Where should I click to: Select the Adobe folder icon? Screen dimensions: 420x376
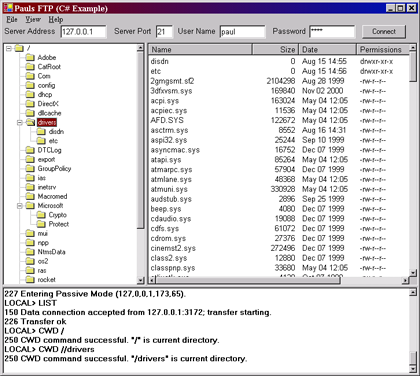tap(30, 57)
